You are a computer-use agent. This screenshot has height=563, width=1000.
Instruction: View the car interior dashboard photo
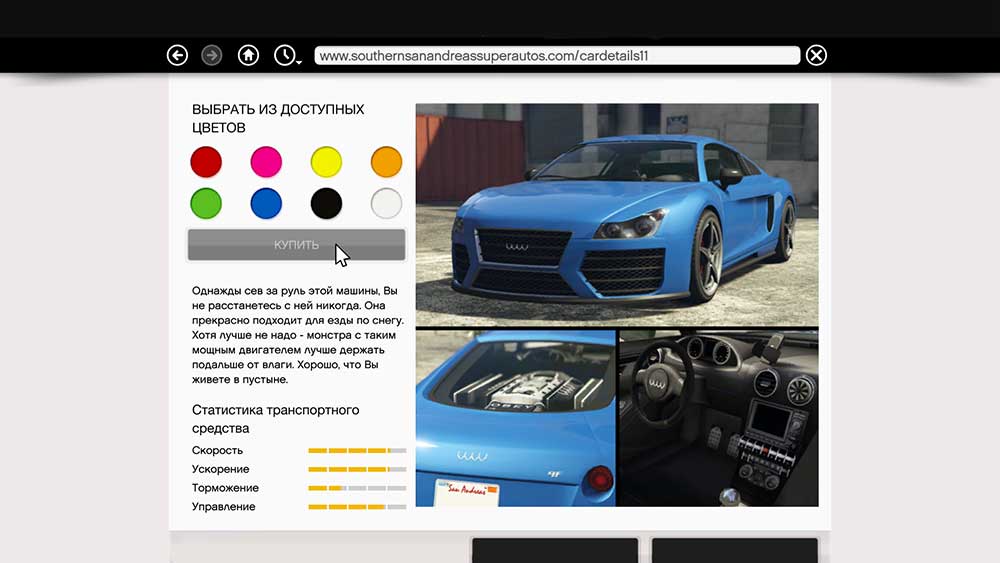pyautogui.click(x=719, y=418)
